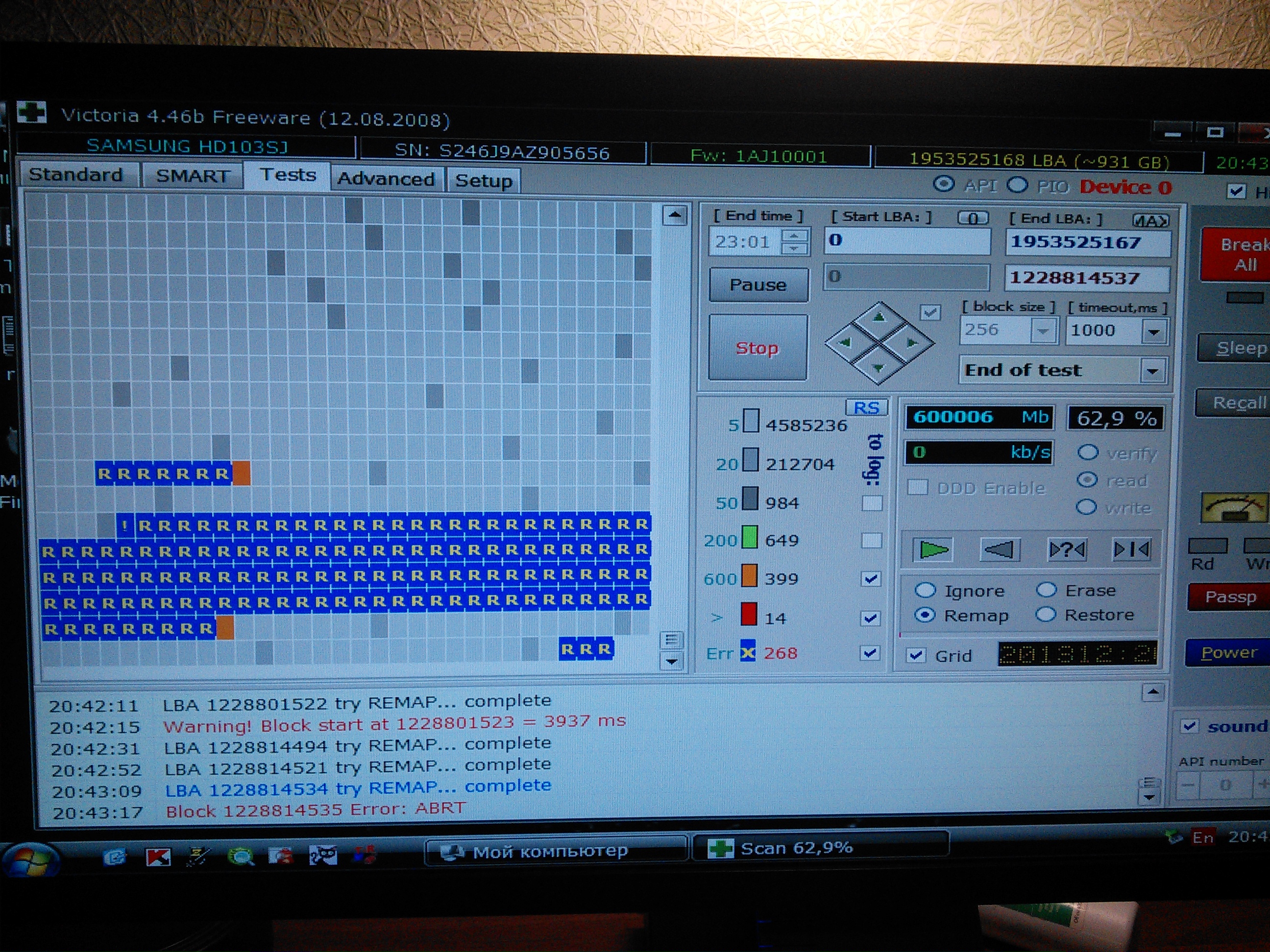Click the up arrow on the direction diamond

(879, 317)
